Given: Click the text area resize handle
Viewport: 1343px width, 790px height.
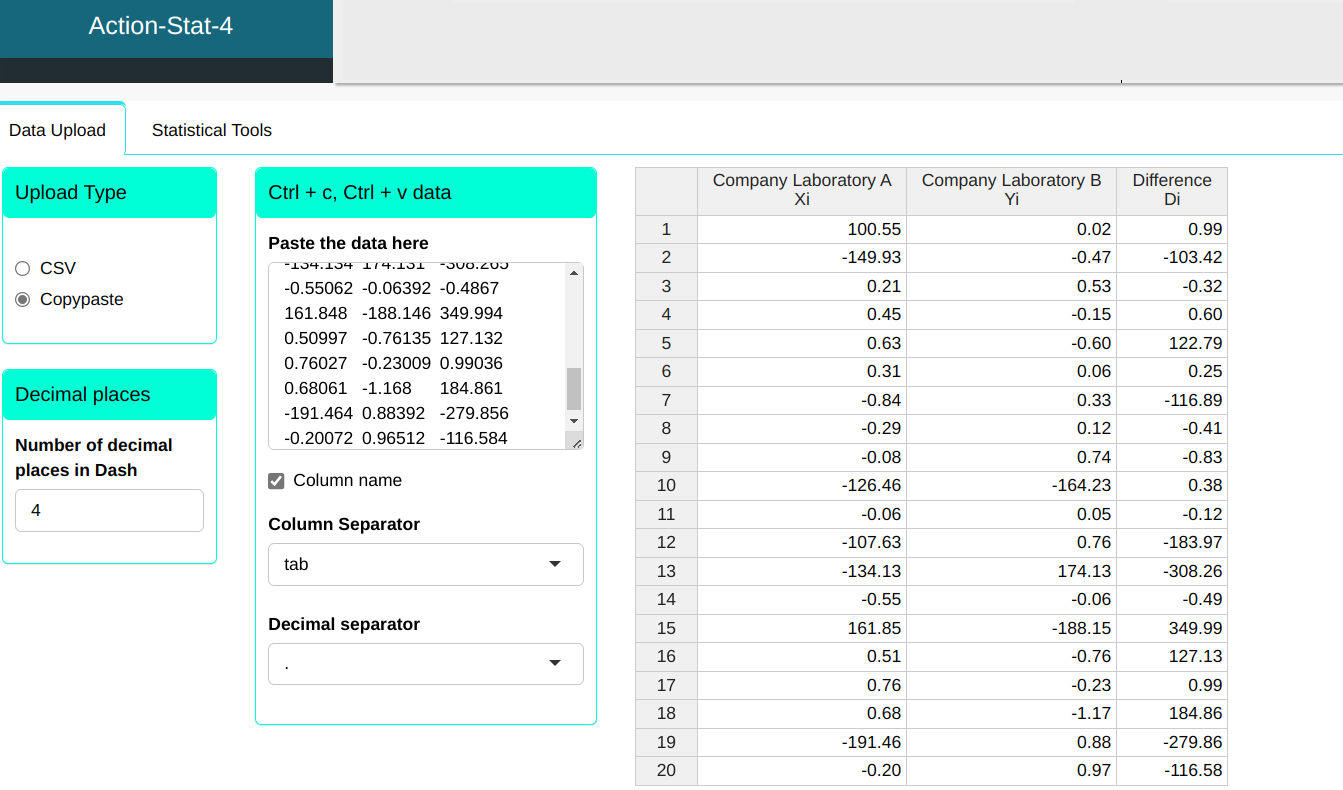Looking at the screenshot, I should (x=576, y=442).
